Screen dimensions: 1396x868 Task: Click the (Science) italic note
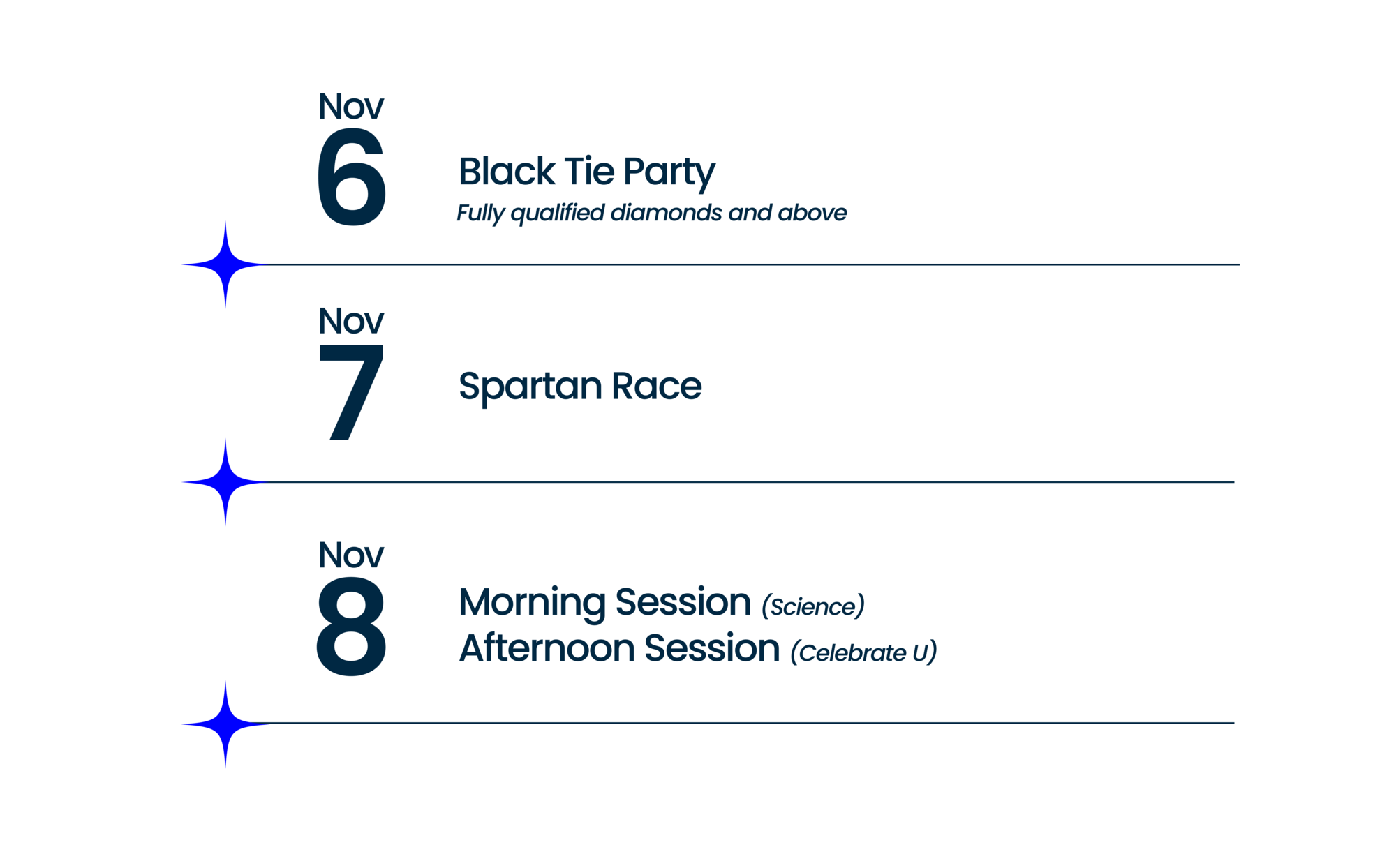point(813,606)
